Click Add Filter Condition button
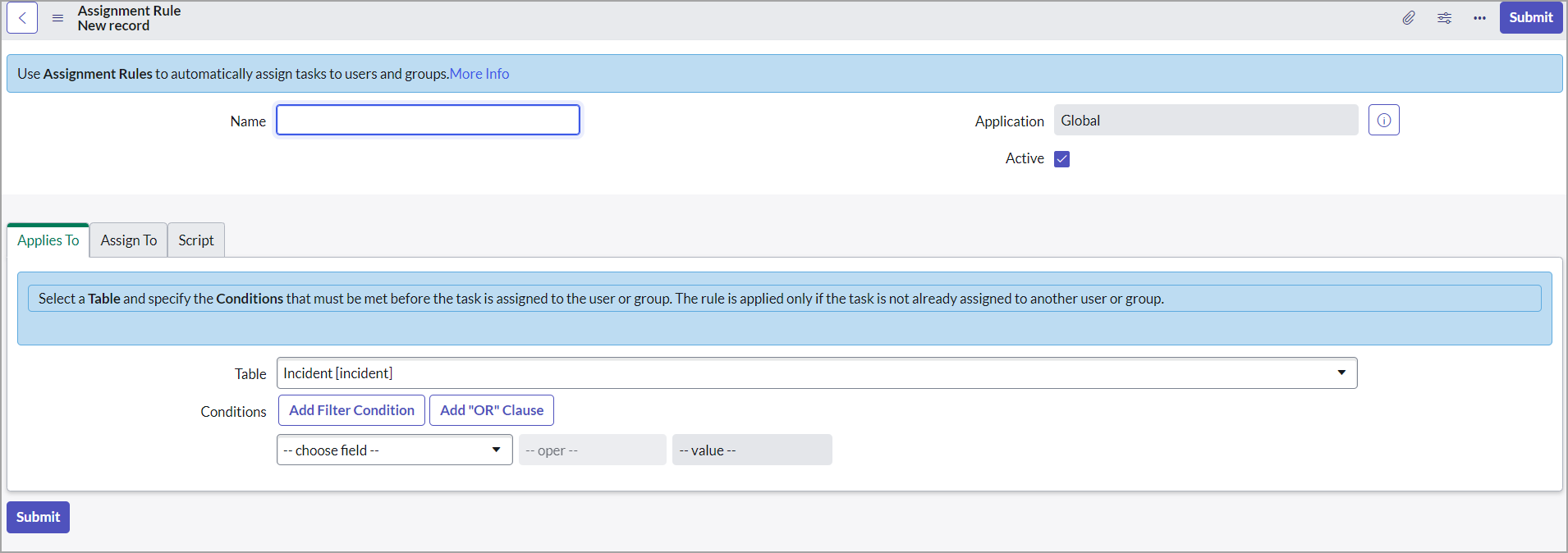This screenshot has width=1568, height=553. [x=351, y=410]
